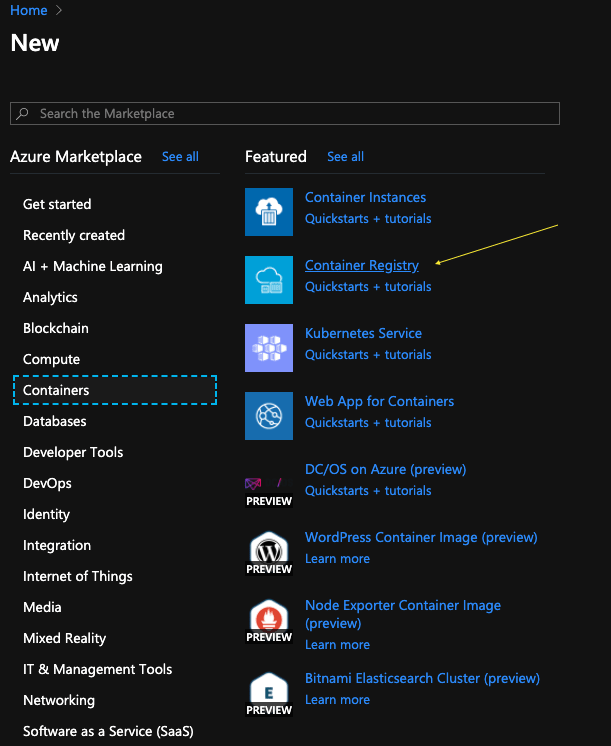Image resolution: width=611 pixels, height=746 pixels.
Task: Go to the Home breadcrumb
Action: [x=29, y=10]
